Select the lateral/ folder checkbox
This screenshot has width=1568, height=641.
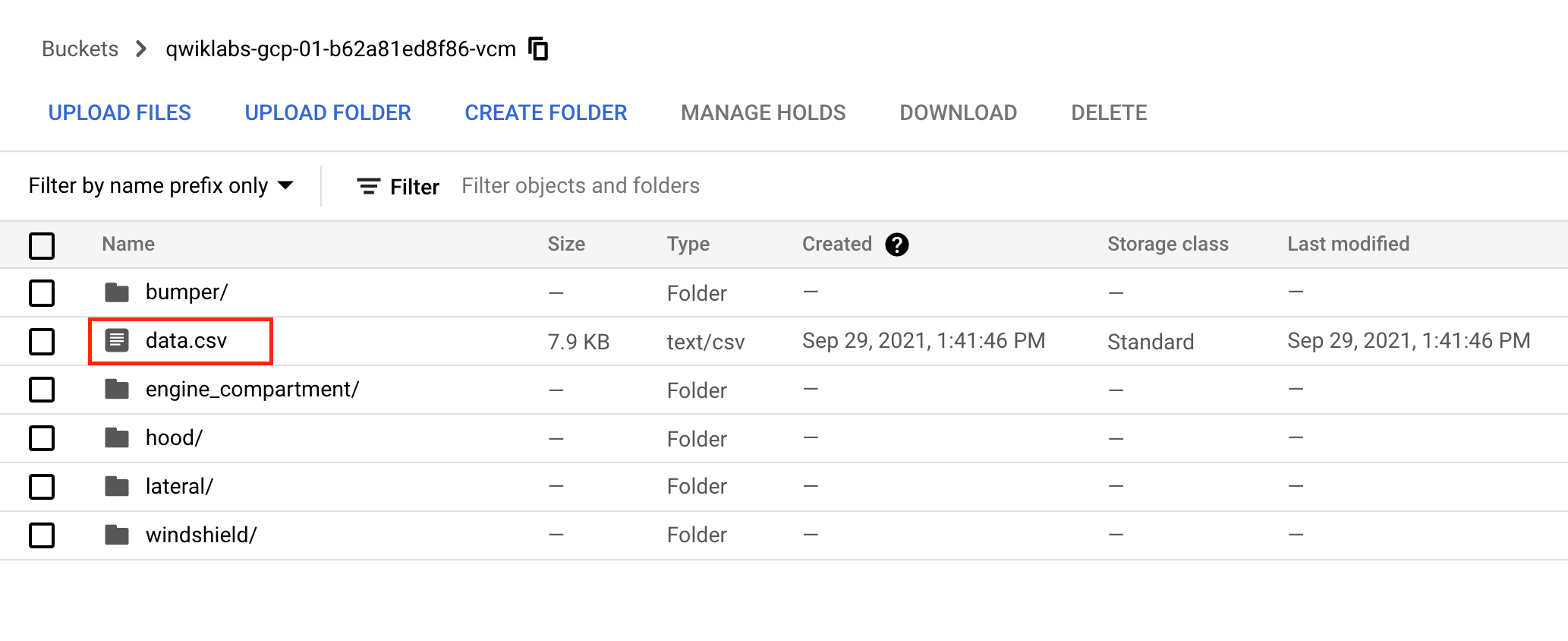[42, 487]
